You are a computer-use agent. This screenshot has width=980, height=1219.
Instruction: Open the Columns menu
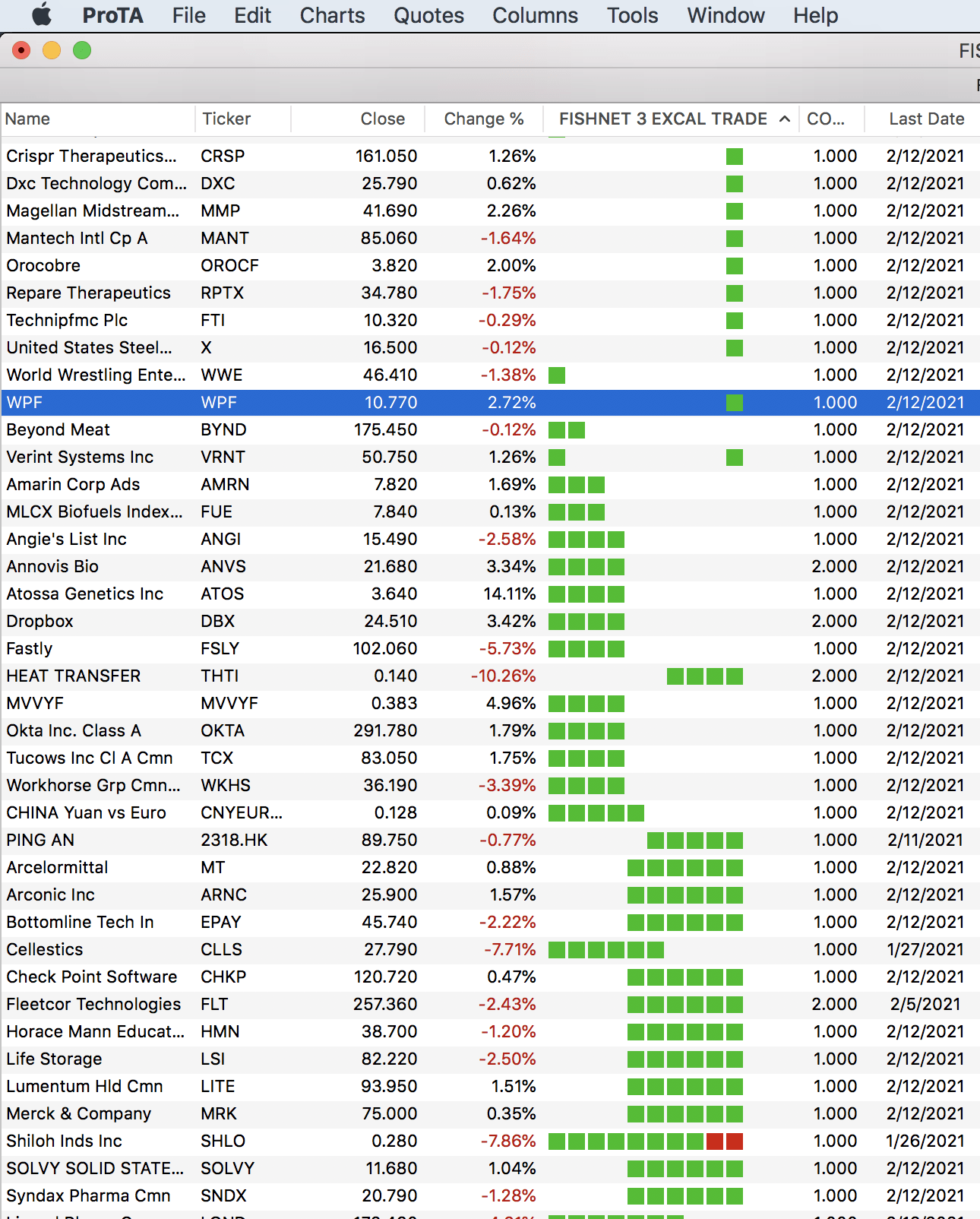click(535, 15)
